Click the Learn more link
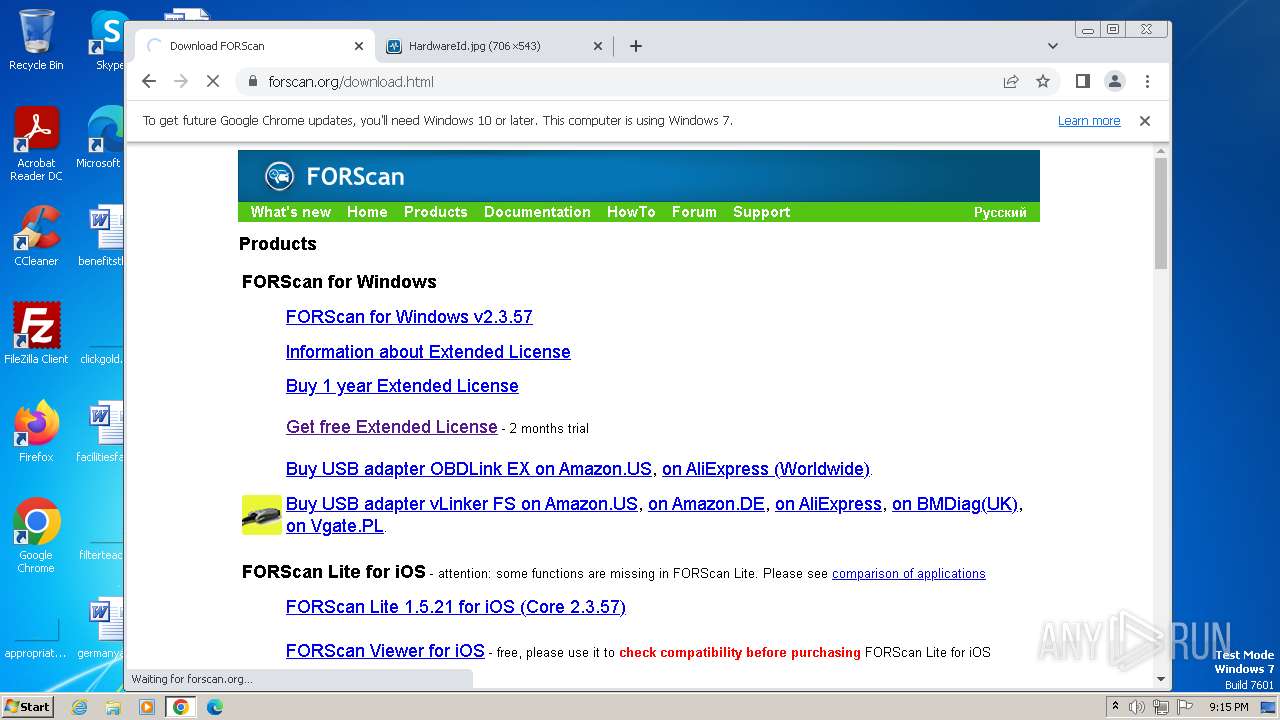Image resolution: width=1280 pixels, height=720 pixels. (x=1089, y=120)
